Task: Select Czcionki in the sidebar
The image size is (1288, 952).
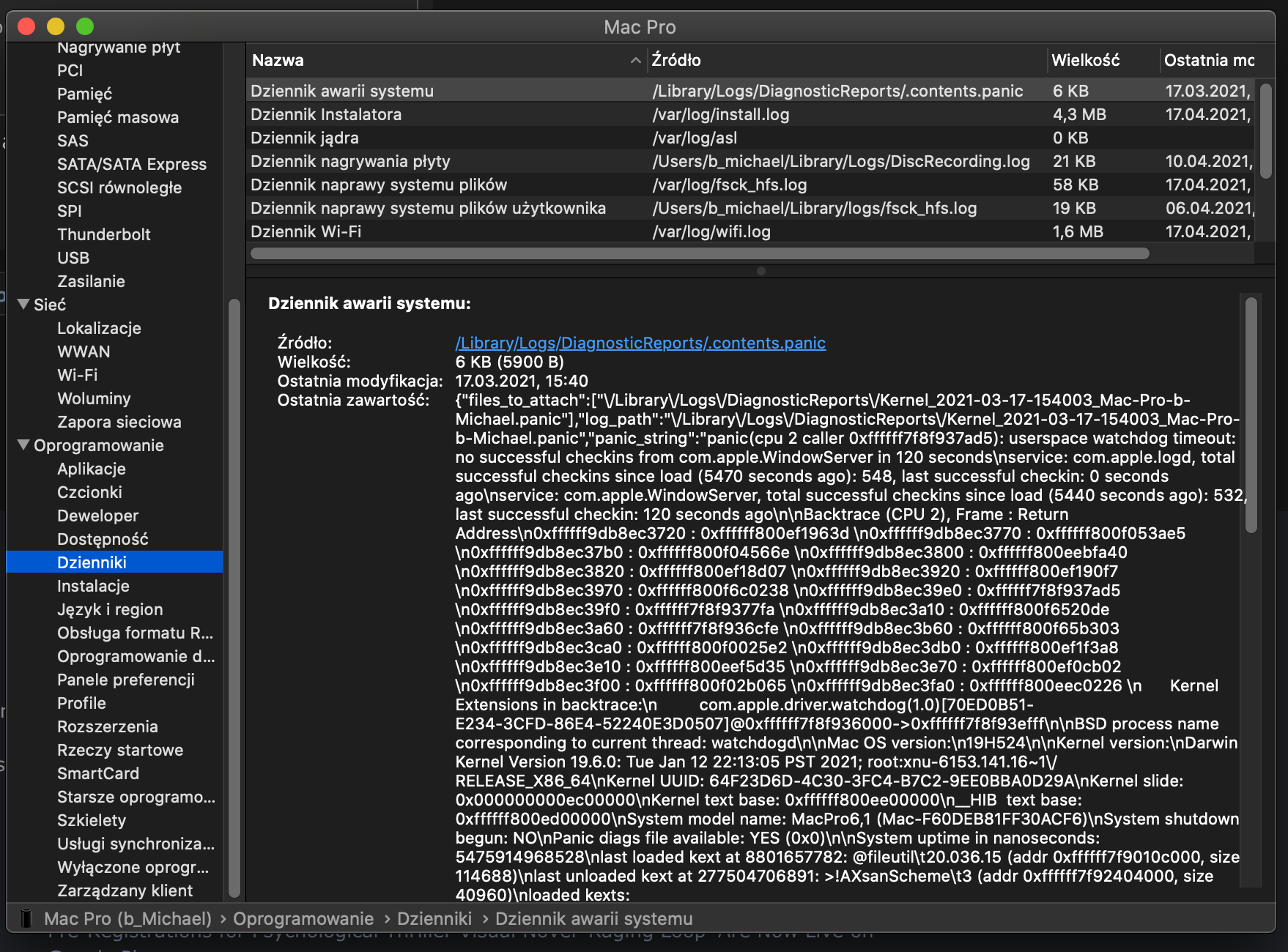Action: click(89, 492)
